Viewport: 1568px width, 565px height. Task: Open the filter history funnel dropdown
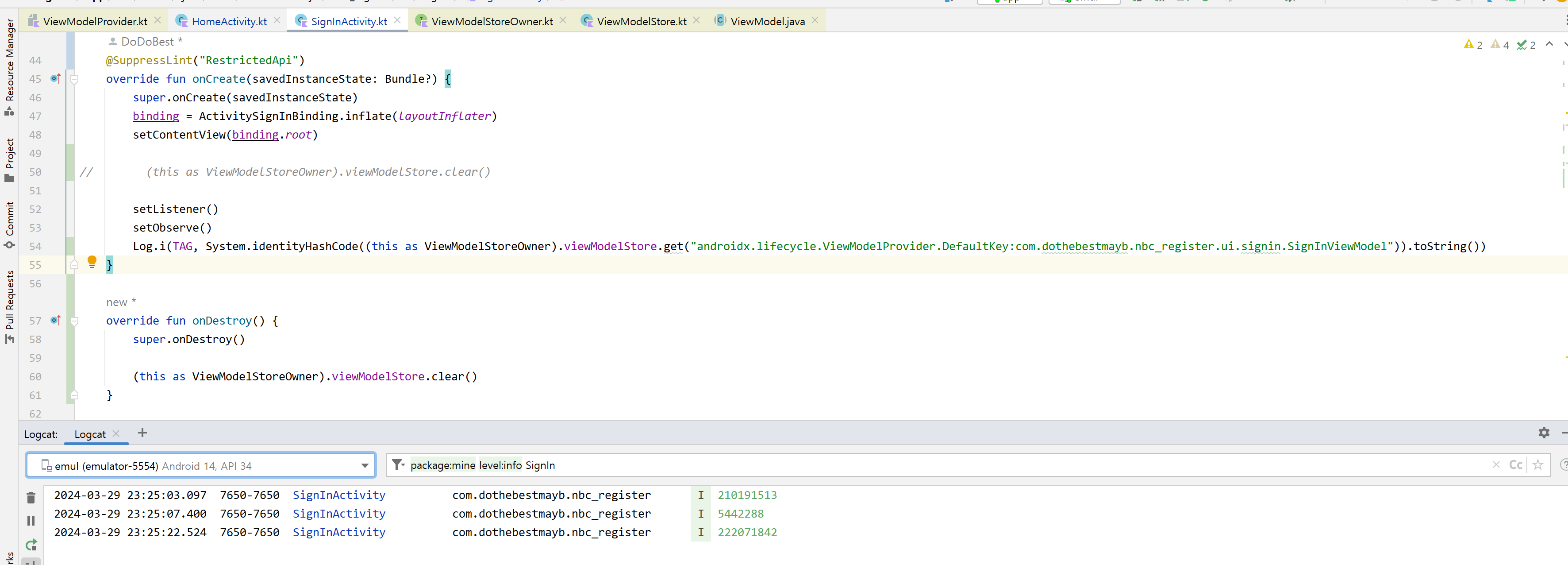[398, 465]
